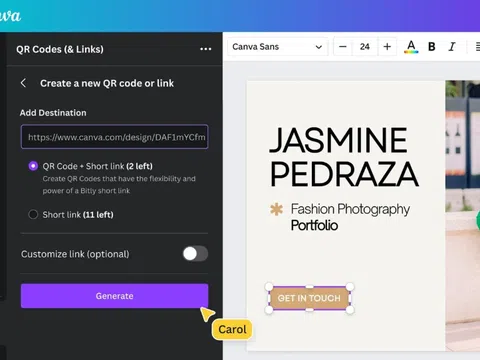Open the text color picker
Screen dimensions: 480x360
pyautogui.click(x=411, y=47)
